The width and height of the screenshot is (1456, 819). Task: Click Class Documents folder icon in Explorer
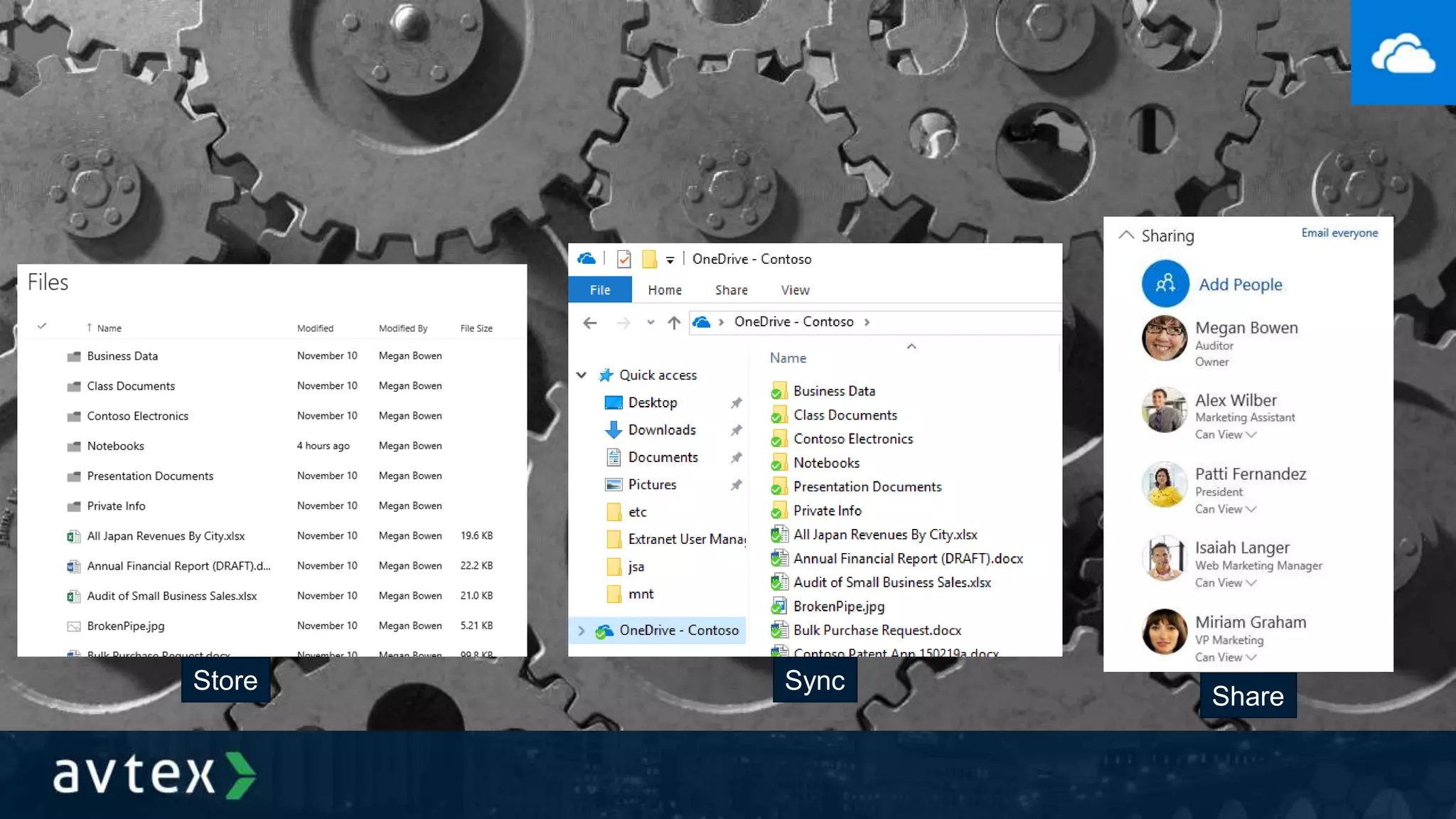779,415
